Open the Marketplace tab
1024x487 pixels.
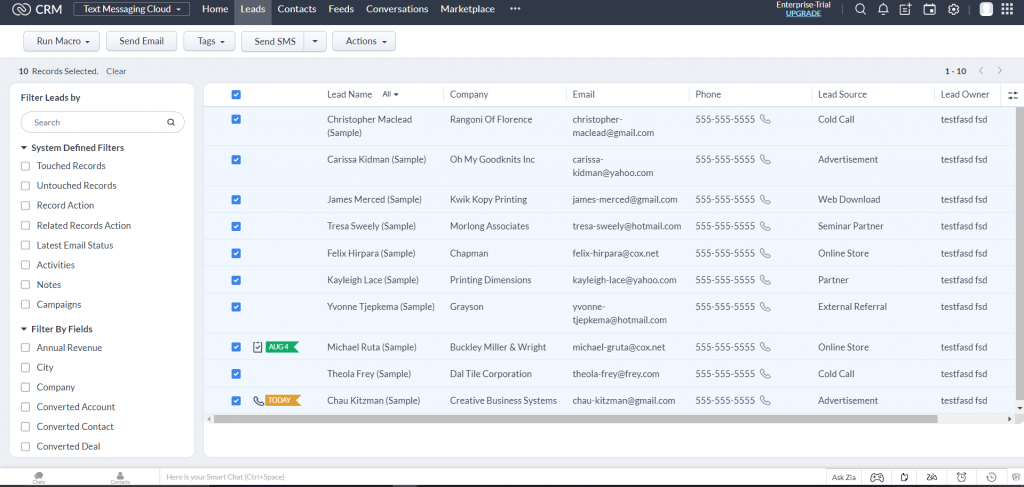(468, 9)
